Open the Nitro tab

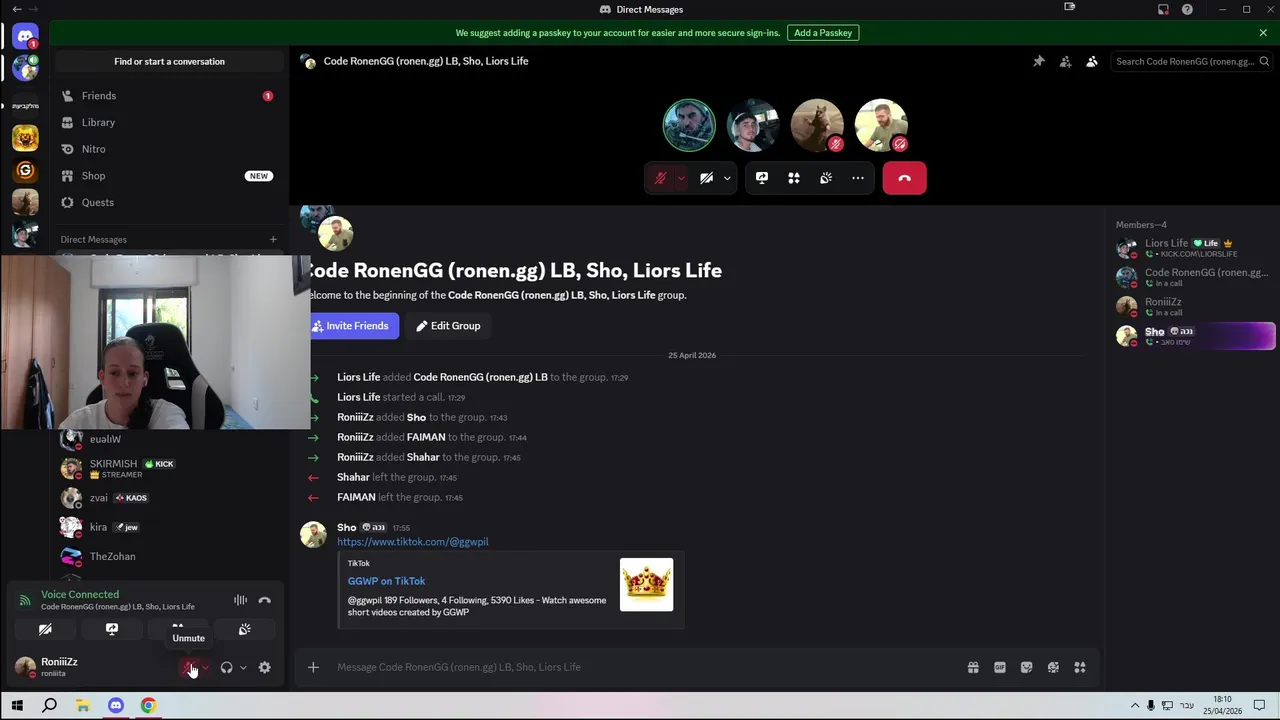click(168, 149)
